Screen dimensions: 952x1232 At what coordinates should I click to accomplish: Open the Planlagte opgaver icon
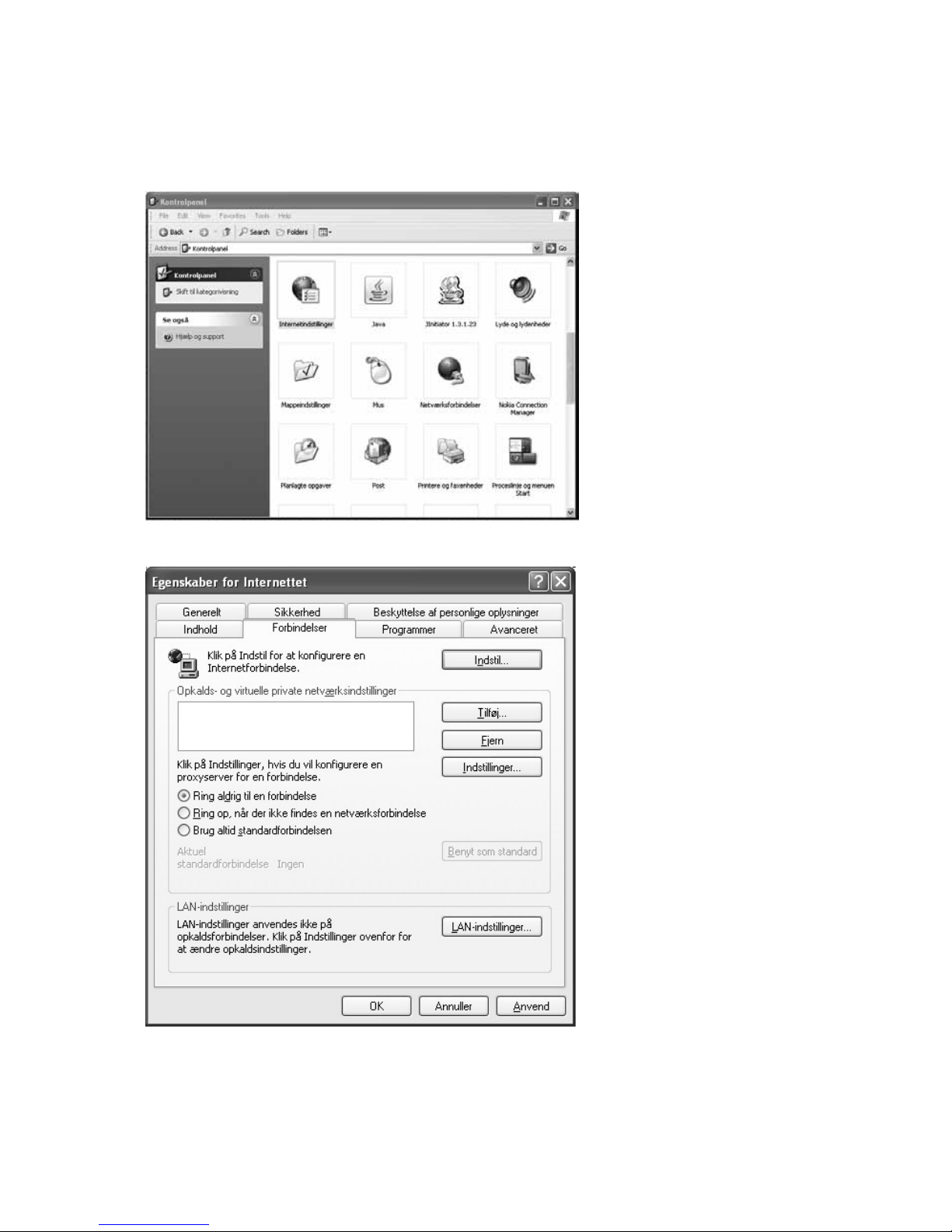(x=305, y=457)
